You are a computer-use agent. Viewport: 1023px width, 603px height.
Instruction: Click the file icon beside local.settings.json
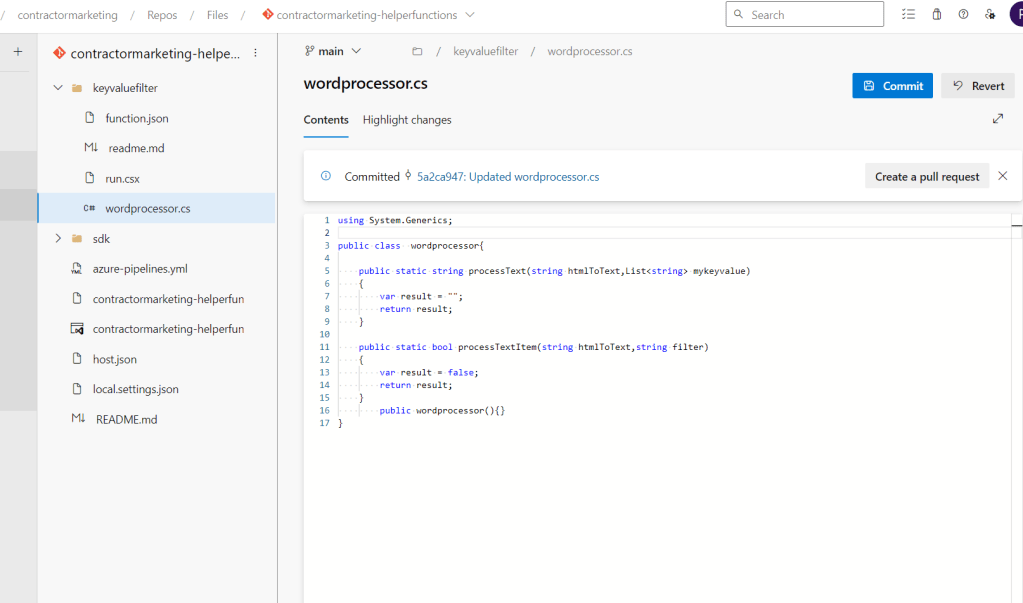(77, 388)
